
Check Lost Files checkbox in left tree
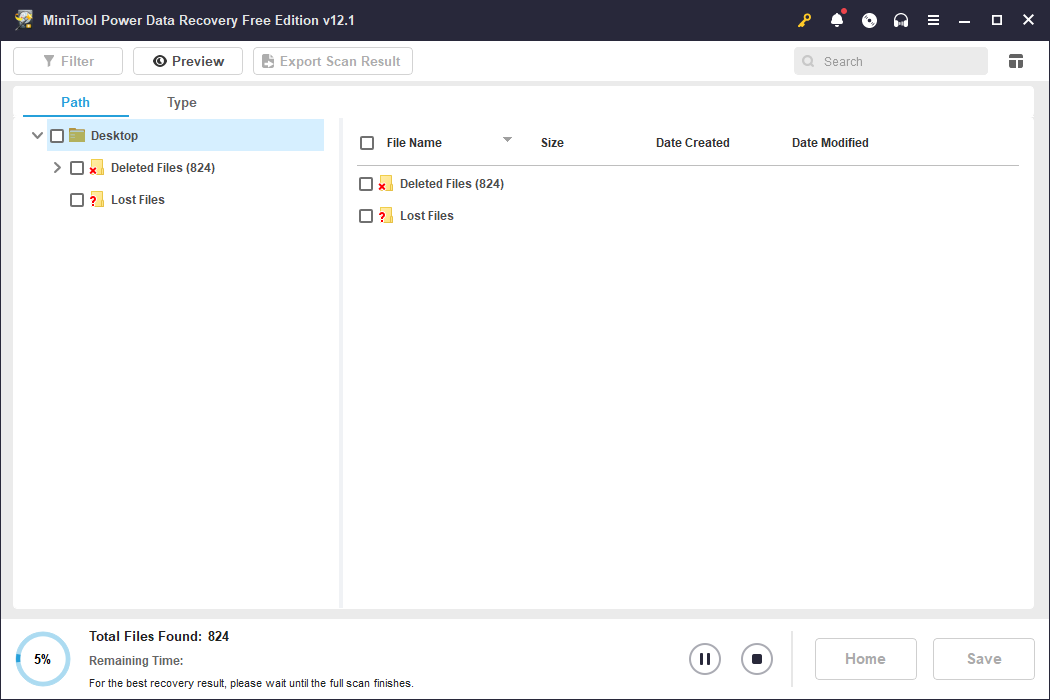[77, 200]
